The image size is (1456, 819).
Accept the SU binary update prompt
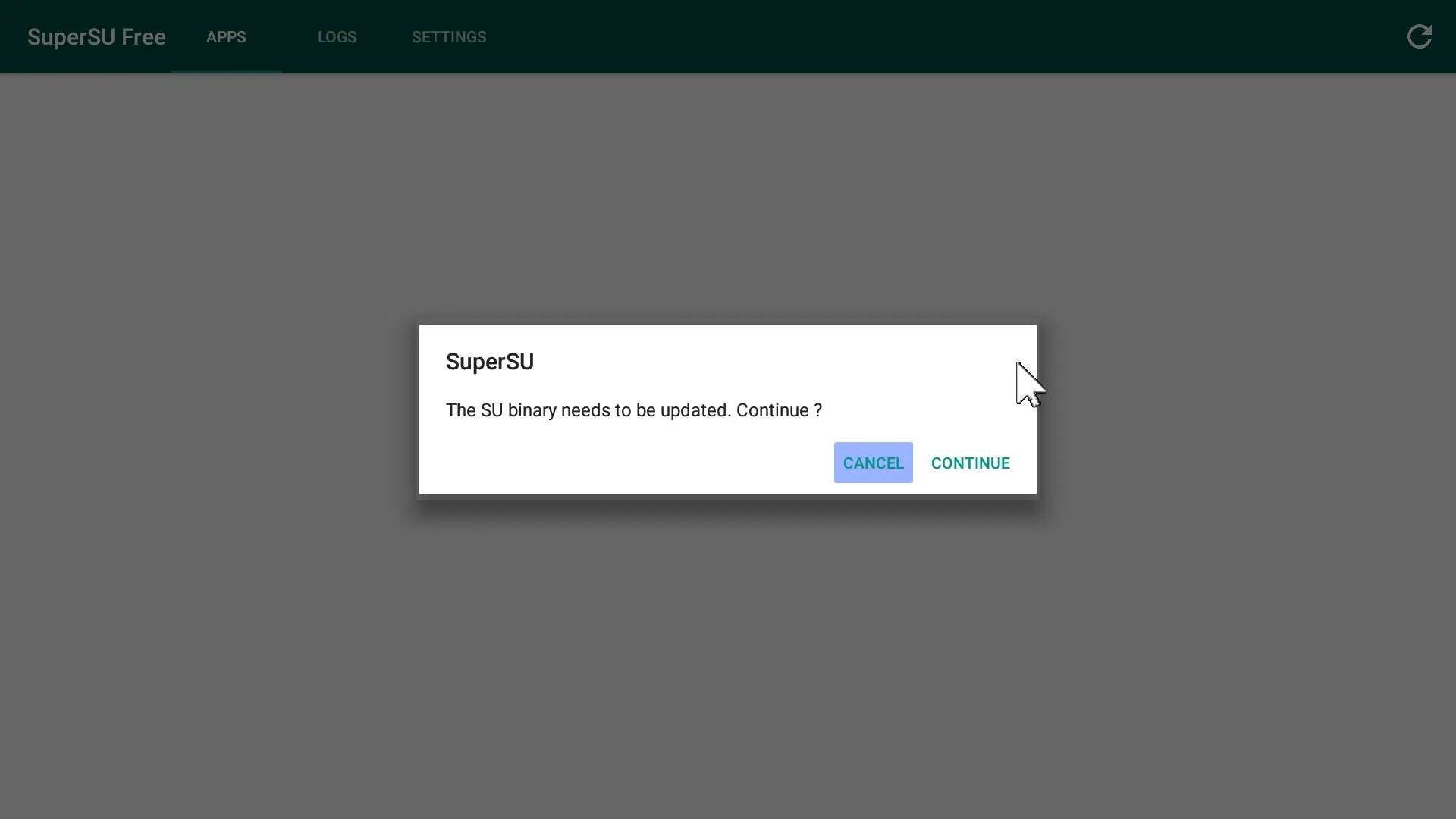click(971, 463)
